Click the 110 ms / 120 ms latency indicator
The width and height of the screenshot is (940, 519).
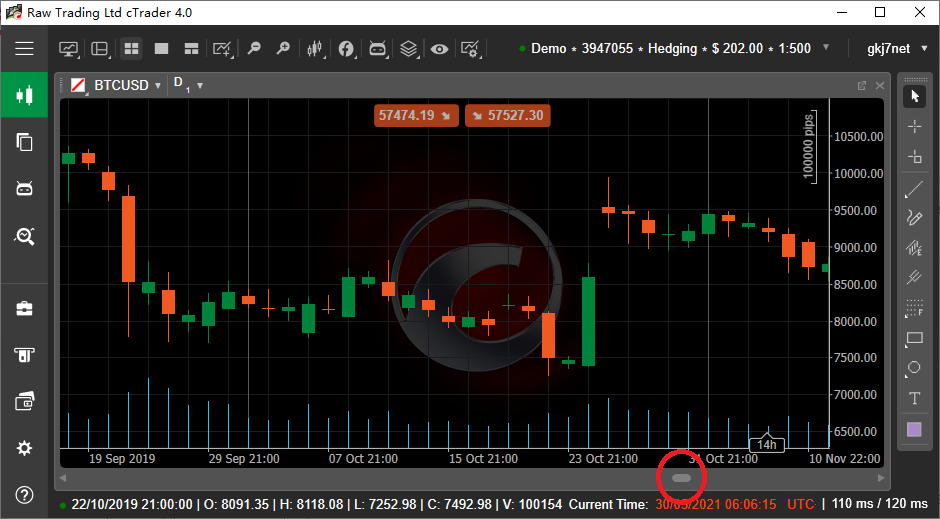click(x=880, y=503)
